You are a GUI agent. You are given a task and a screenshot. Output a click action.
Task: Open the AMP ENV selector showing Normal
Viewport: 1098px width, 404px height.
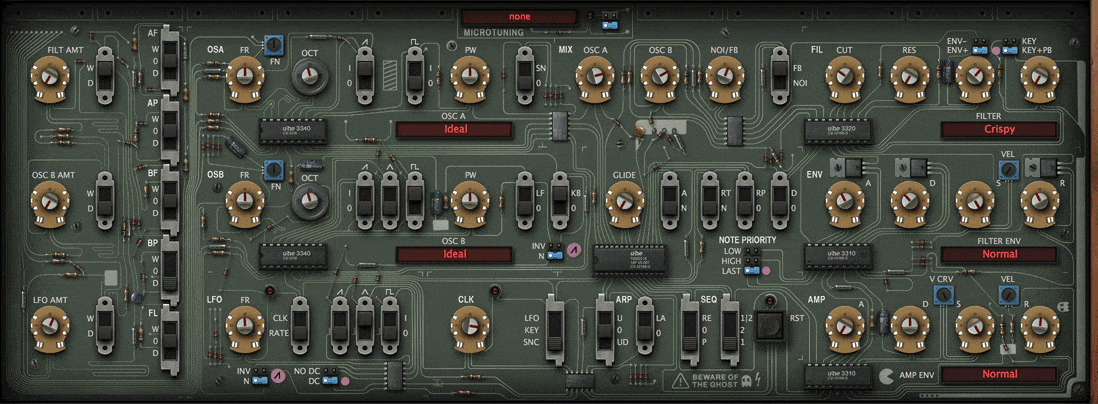click(998, 374)
